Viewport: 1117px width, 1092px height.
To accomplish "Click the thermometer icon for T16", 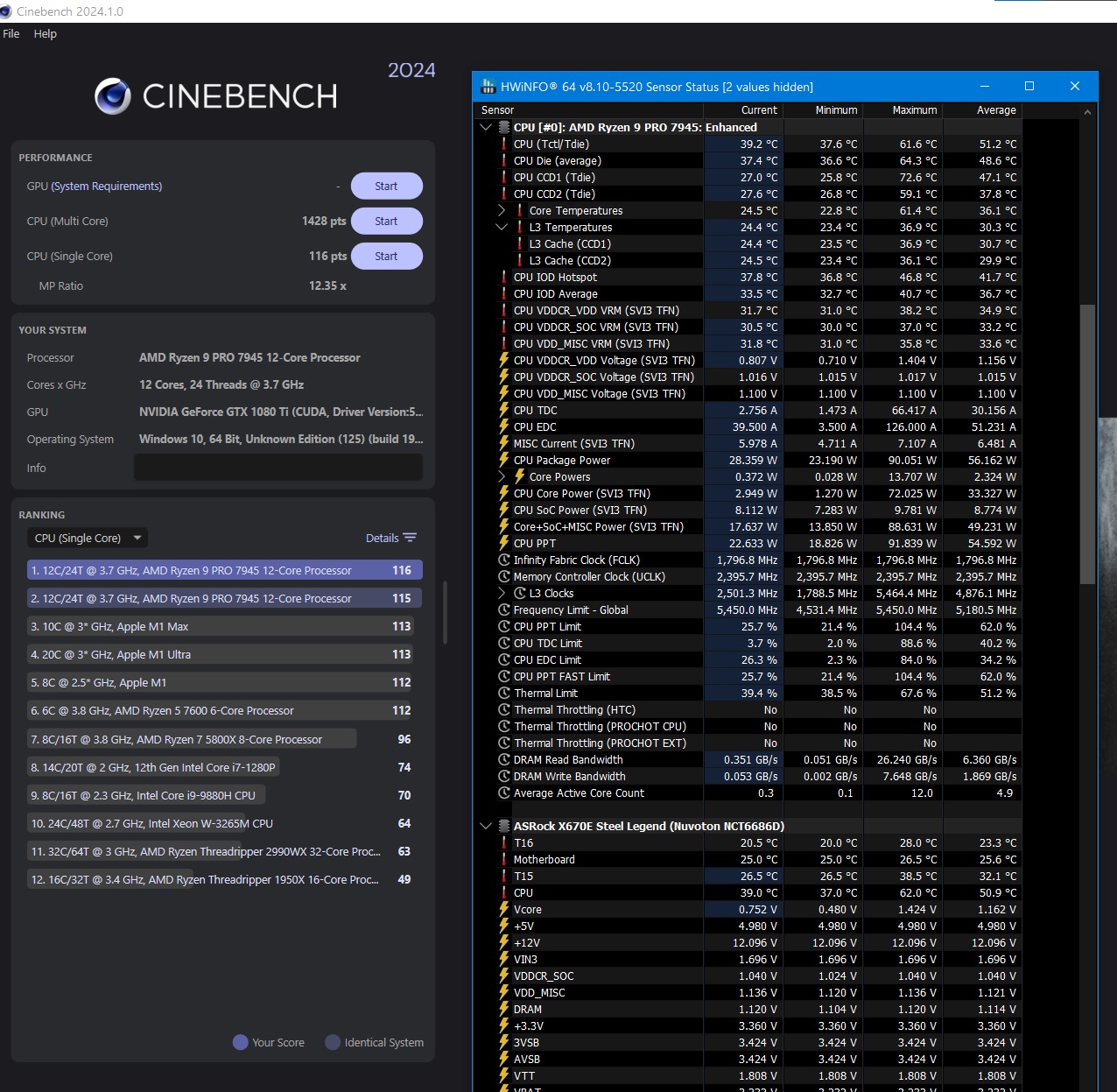I will click(x=504, y=842).
